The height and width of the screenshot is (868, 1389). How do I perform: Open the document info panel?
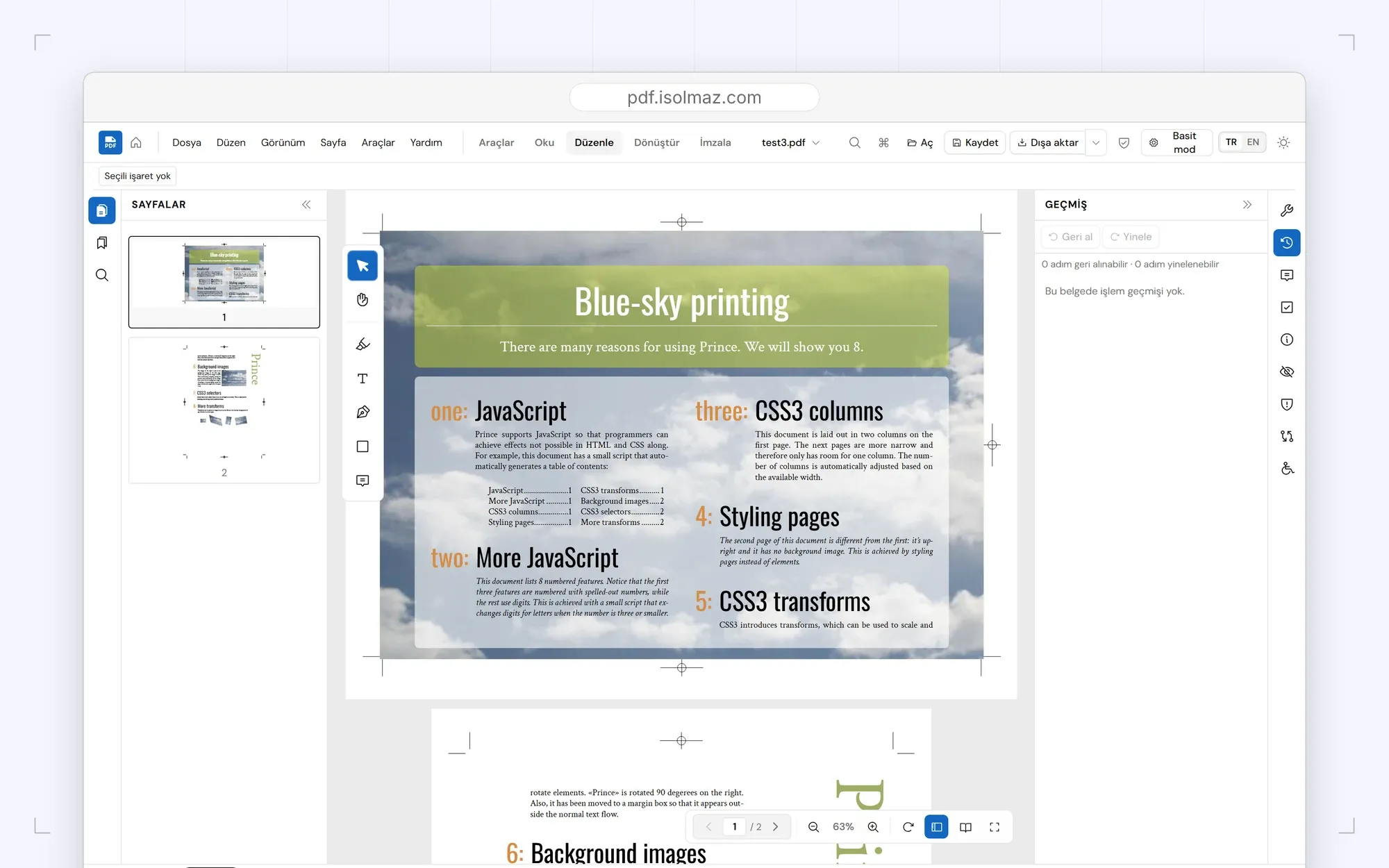[1287, 340]
